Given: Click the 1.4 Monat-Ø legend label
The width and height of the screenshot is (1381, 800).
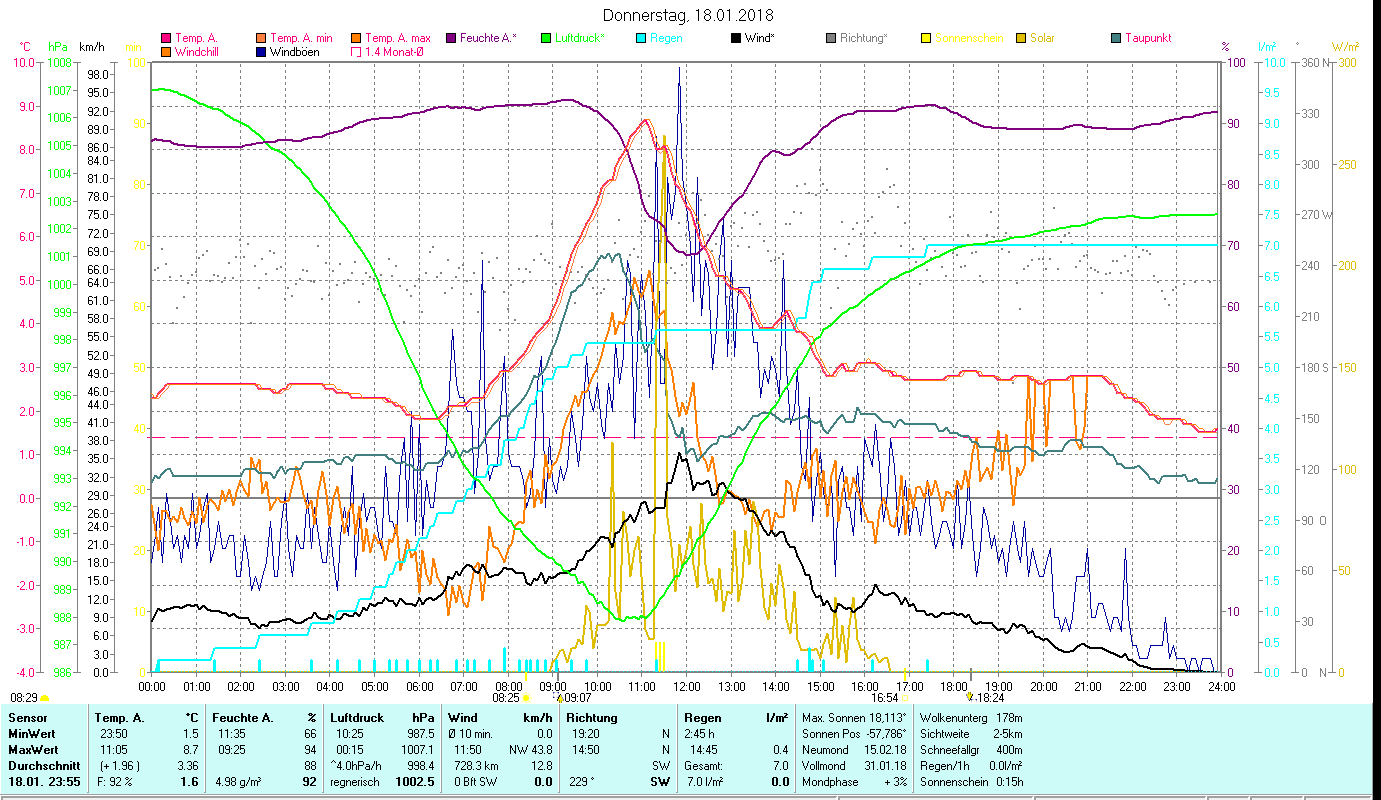Looking at the screenshot, I should click(x=394, y=51).
